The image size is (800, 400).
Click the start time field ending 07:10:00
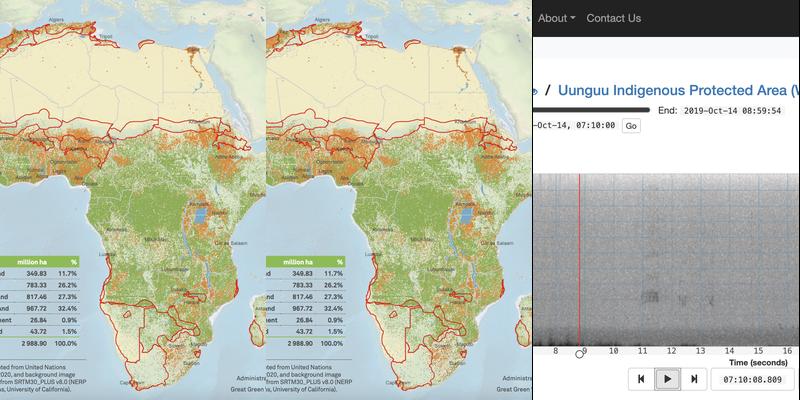point(575,126)
